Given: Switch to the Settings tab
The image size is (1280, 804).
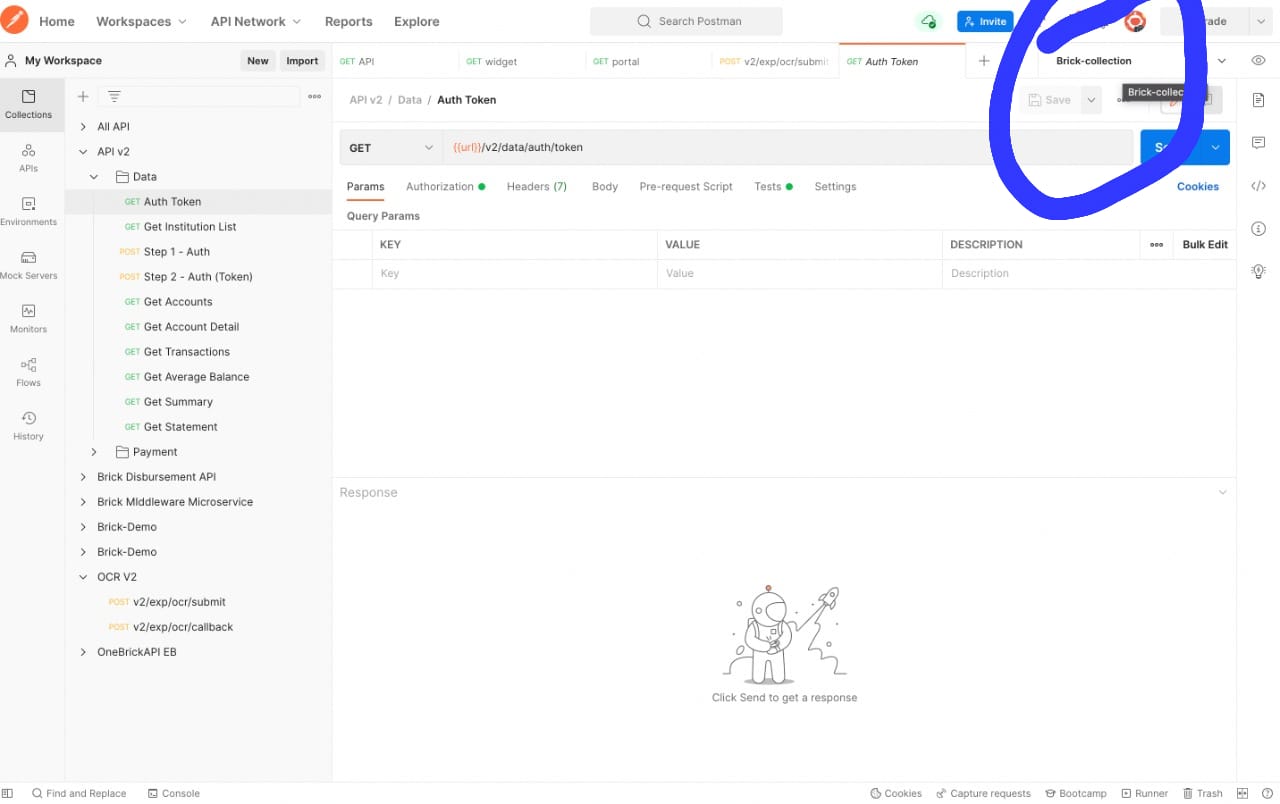Looking at the screenshot, I should (835, 187).
